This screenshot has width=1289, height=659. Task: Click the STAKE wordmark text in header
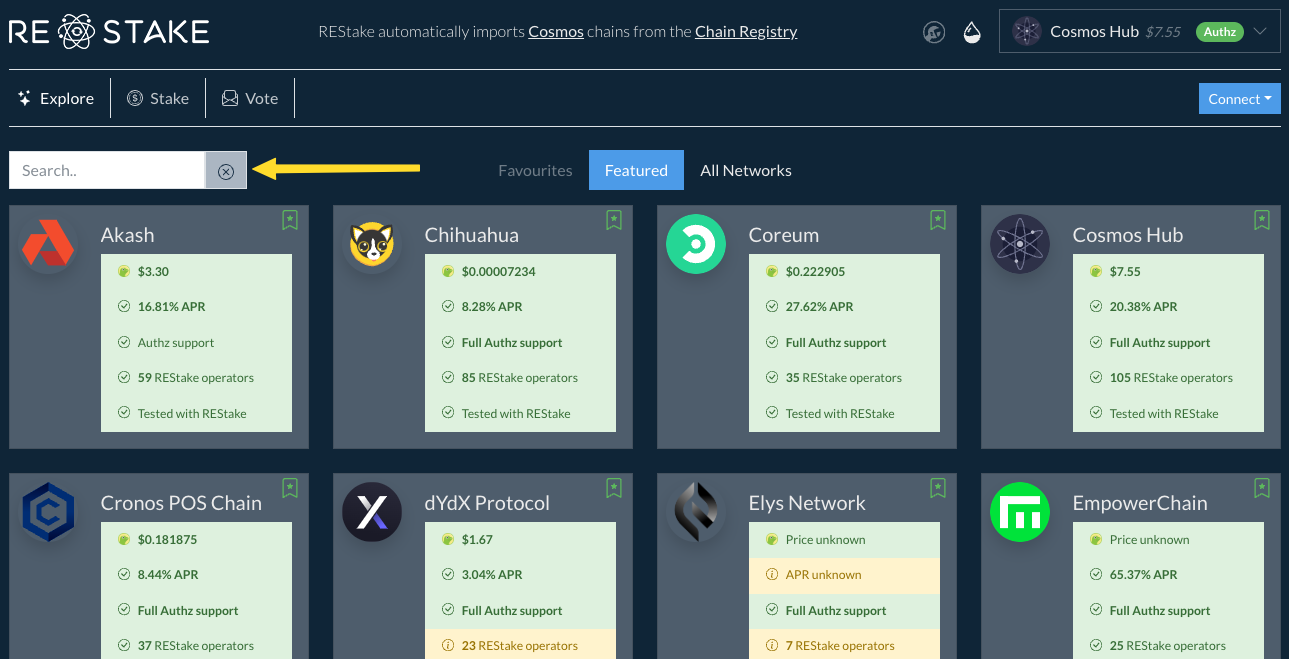tap(156, 32)
